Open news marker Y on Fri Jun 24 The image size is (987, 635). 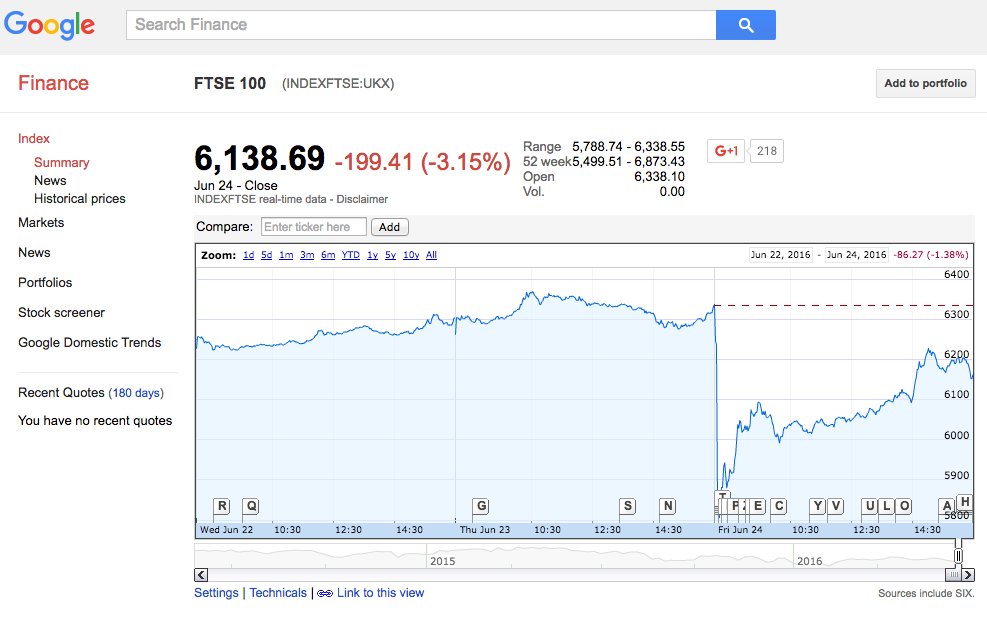(817, 506)
